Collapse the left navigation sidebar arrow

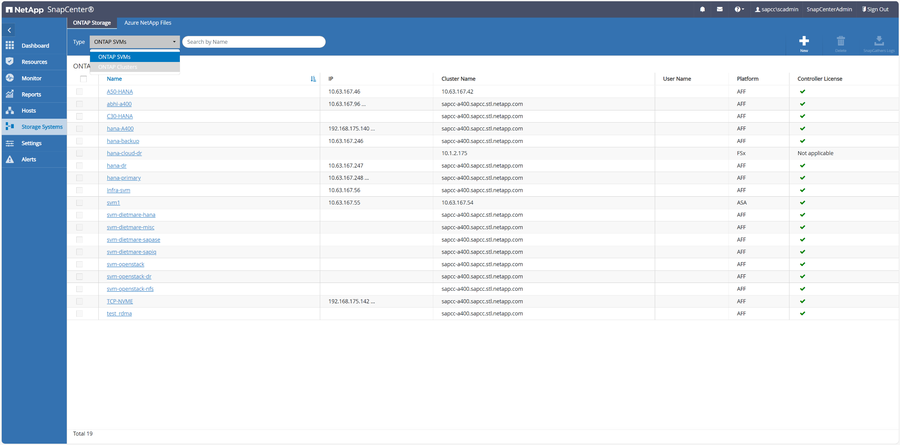tap(10, 30)
